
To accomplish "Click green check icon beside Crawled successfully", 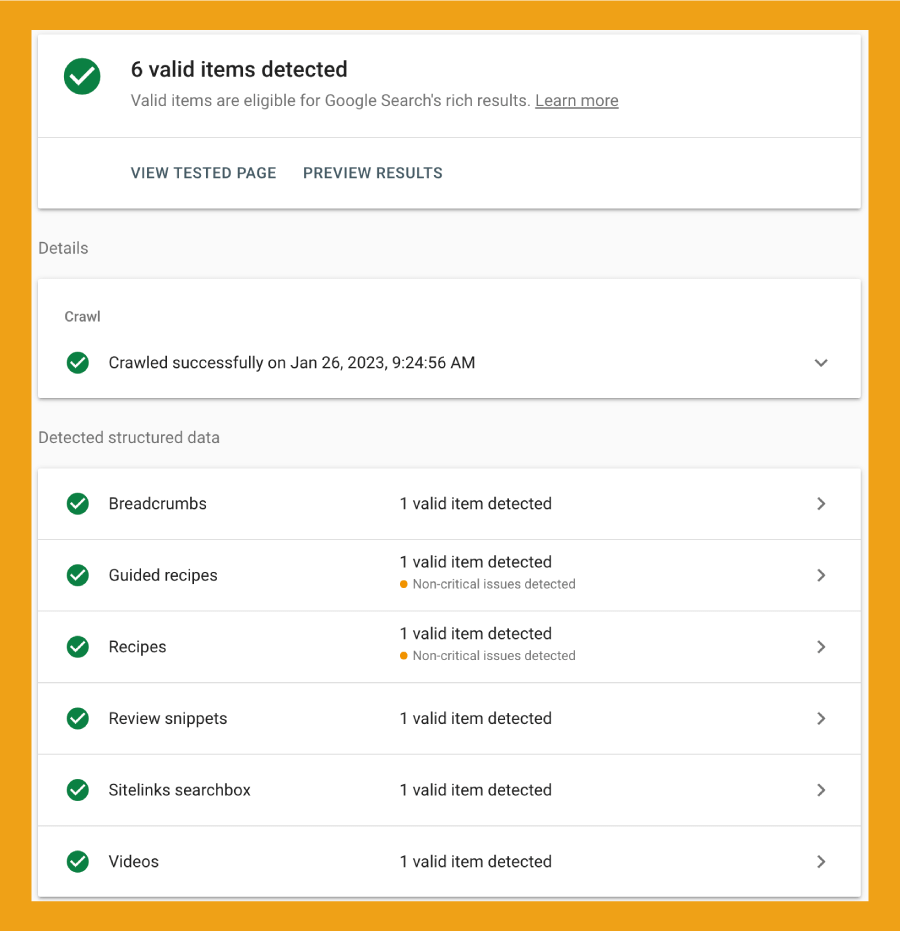I will point(78,363).
